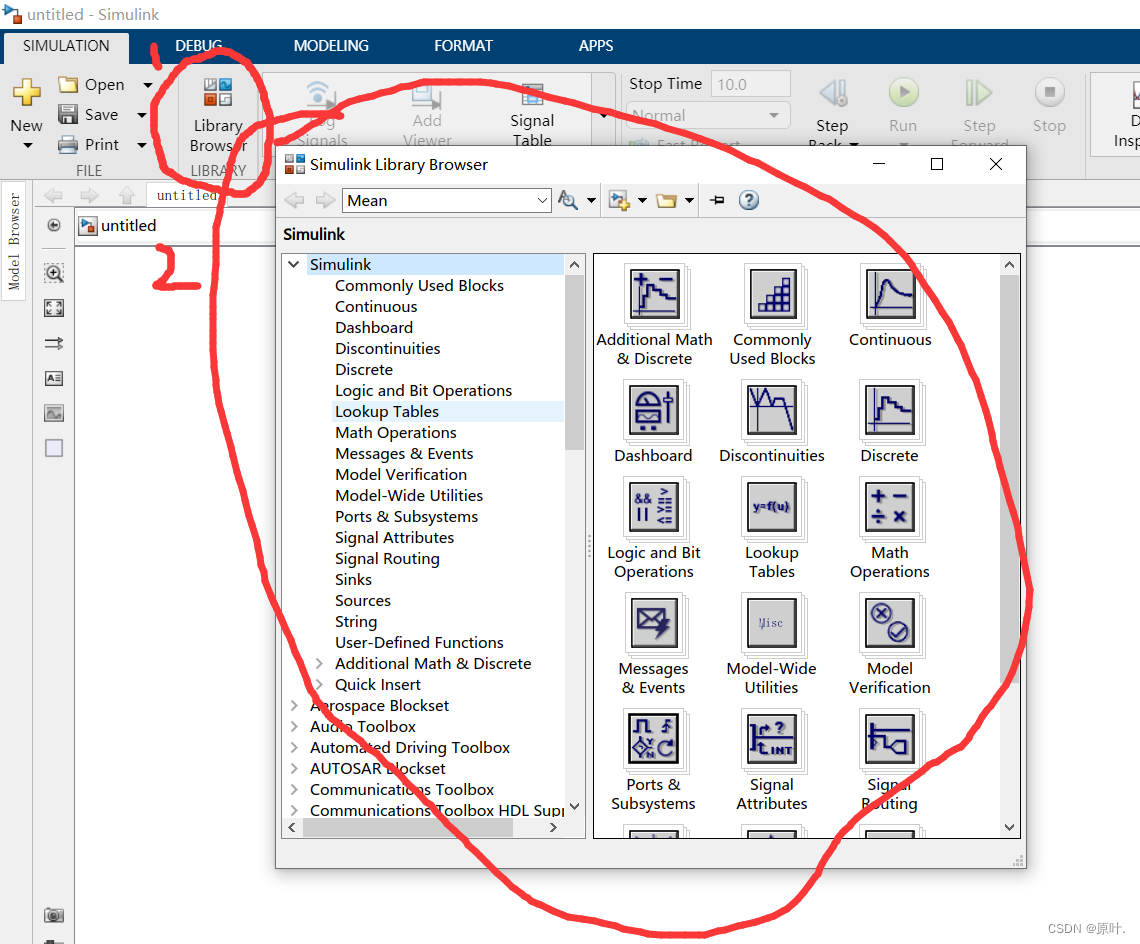Click the new model icon in Library Browser
Viewport: 1140px width, 944px height.
(x=619, y=200)
